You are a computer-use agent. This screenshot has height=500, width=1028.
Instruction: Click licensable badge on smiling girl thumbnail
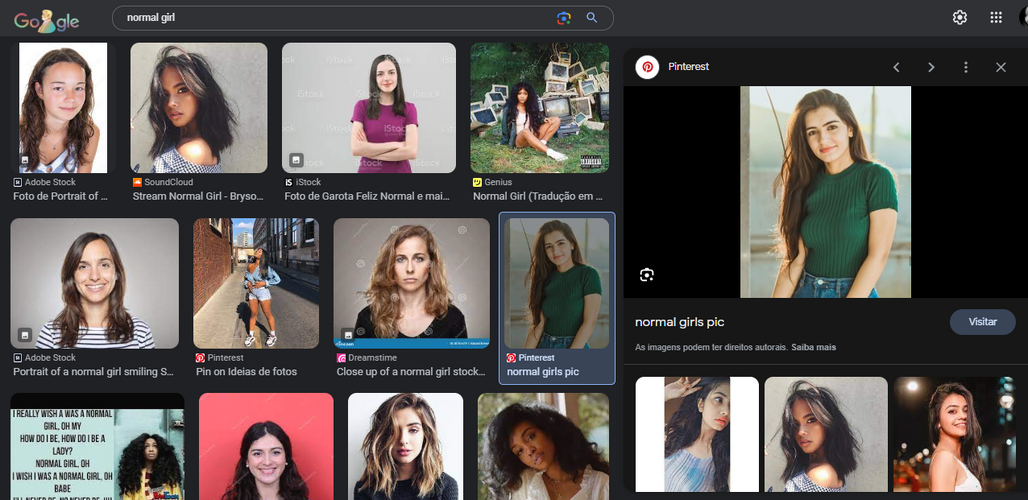pos(25,334)
